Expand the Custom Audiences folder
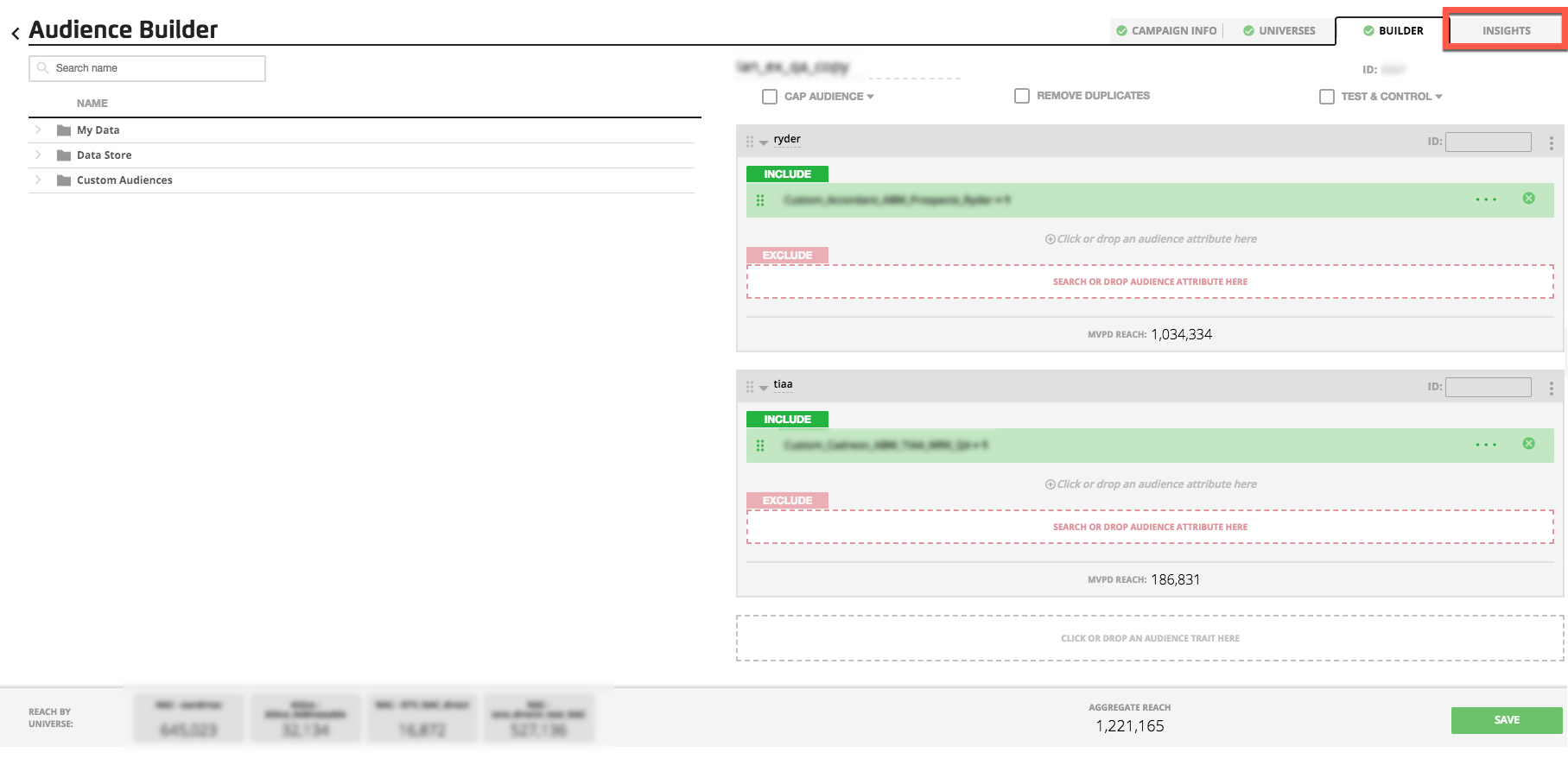 [38, 180]
